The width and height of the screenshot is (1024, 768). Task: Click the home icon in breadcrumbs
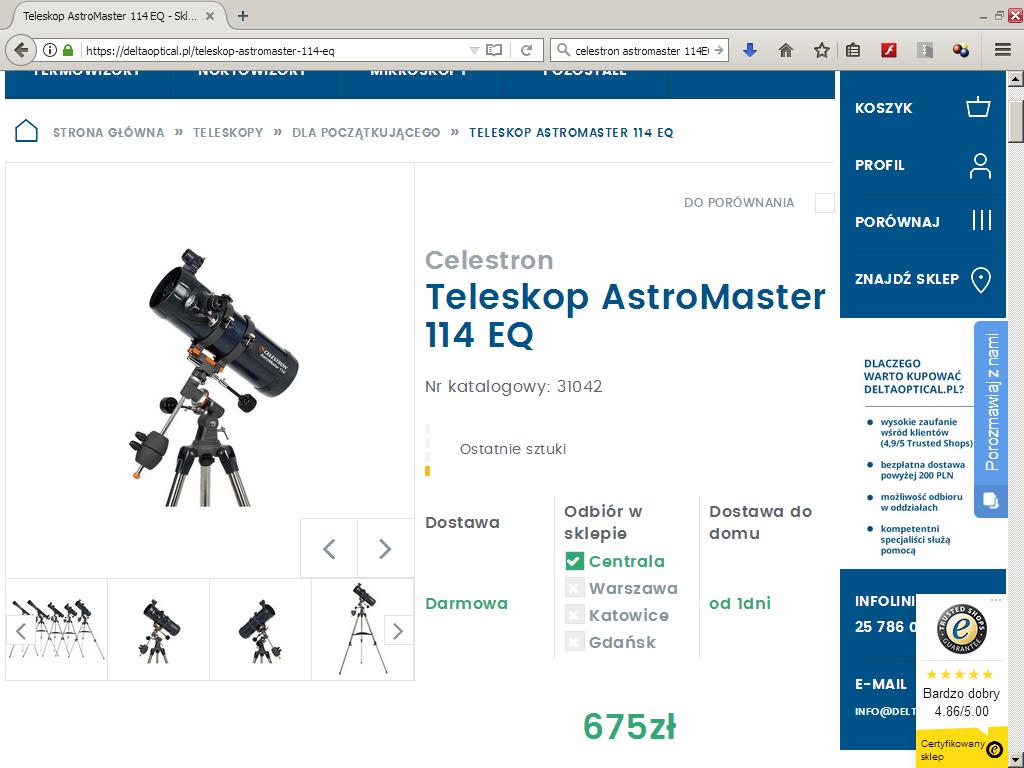pyautogui.click(x=26, y=131)
